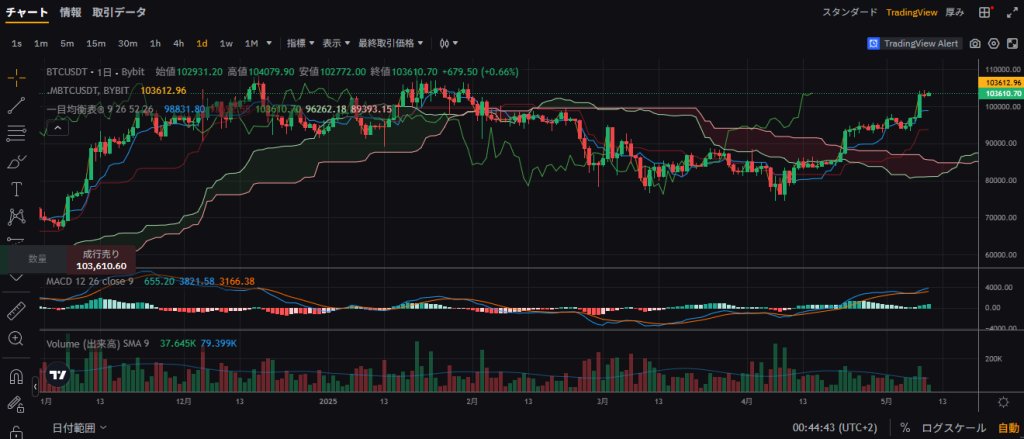Open chart settings hexagon icon
Screen dimensions: 1024x439
pos(994,43)
